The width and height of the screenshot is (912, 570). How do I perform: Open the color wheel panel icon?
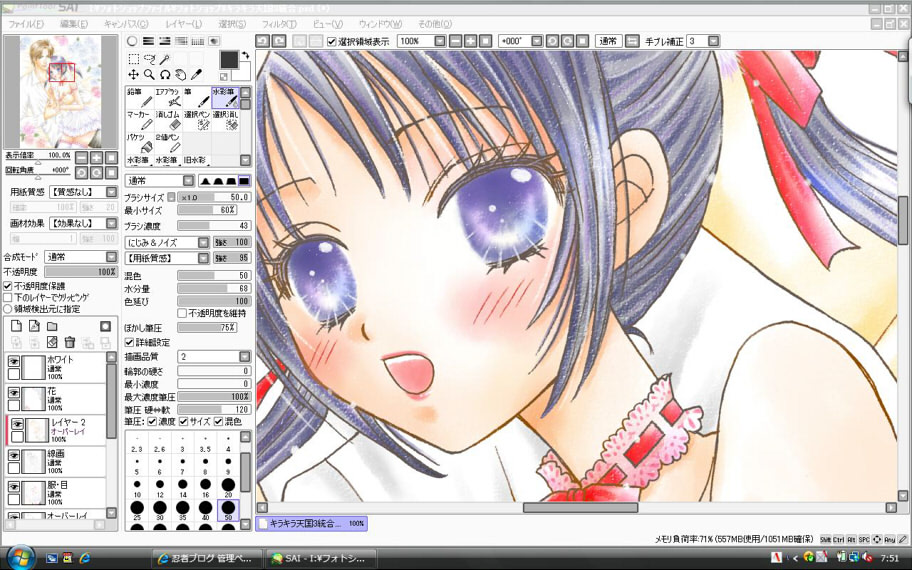132,41
